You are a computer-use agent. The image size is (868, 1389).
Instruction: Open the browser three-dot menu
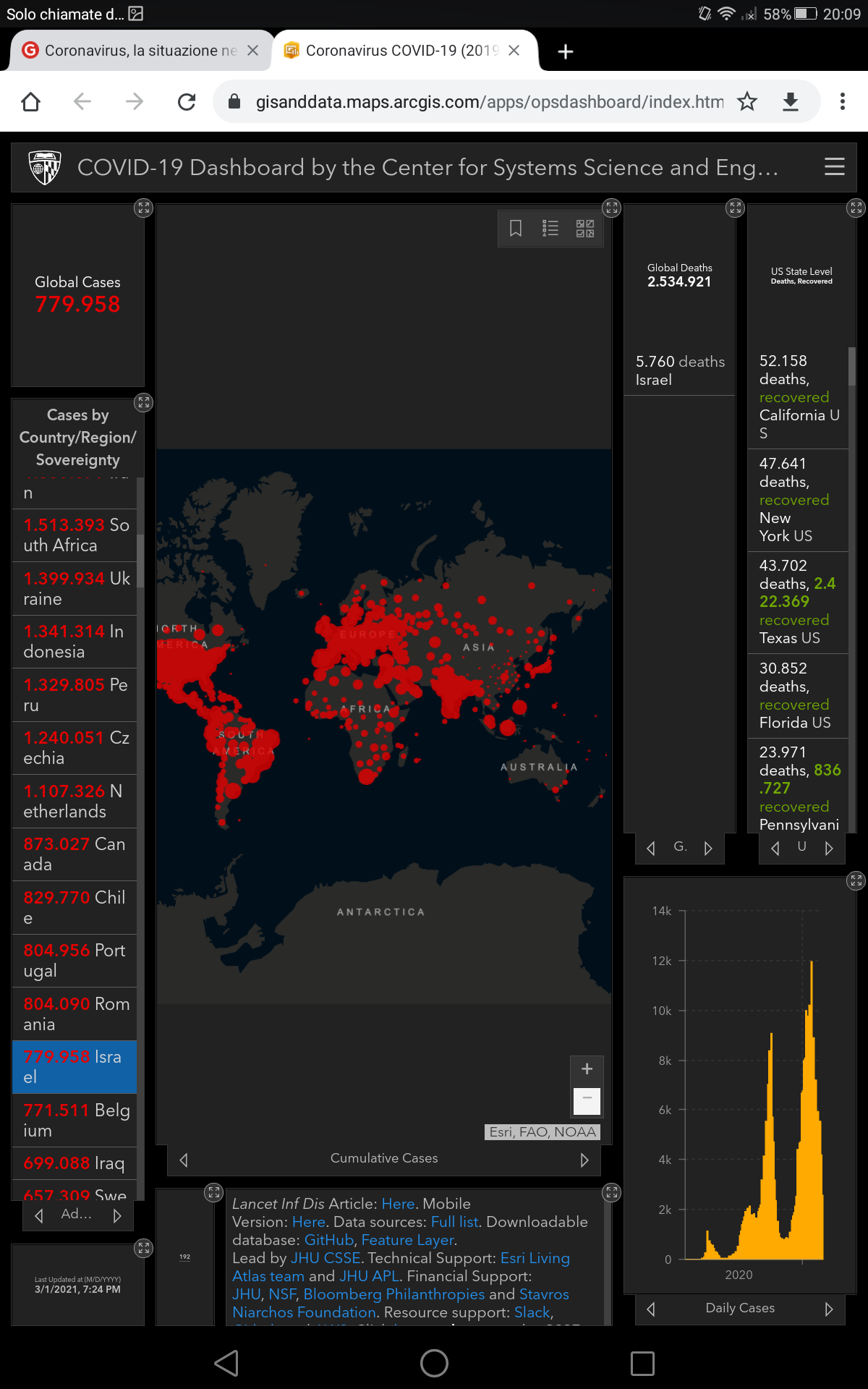point(842,102)
